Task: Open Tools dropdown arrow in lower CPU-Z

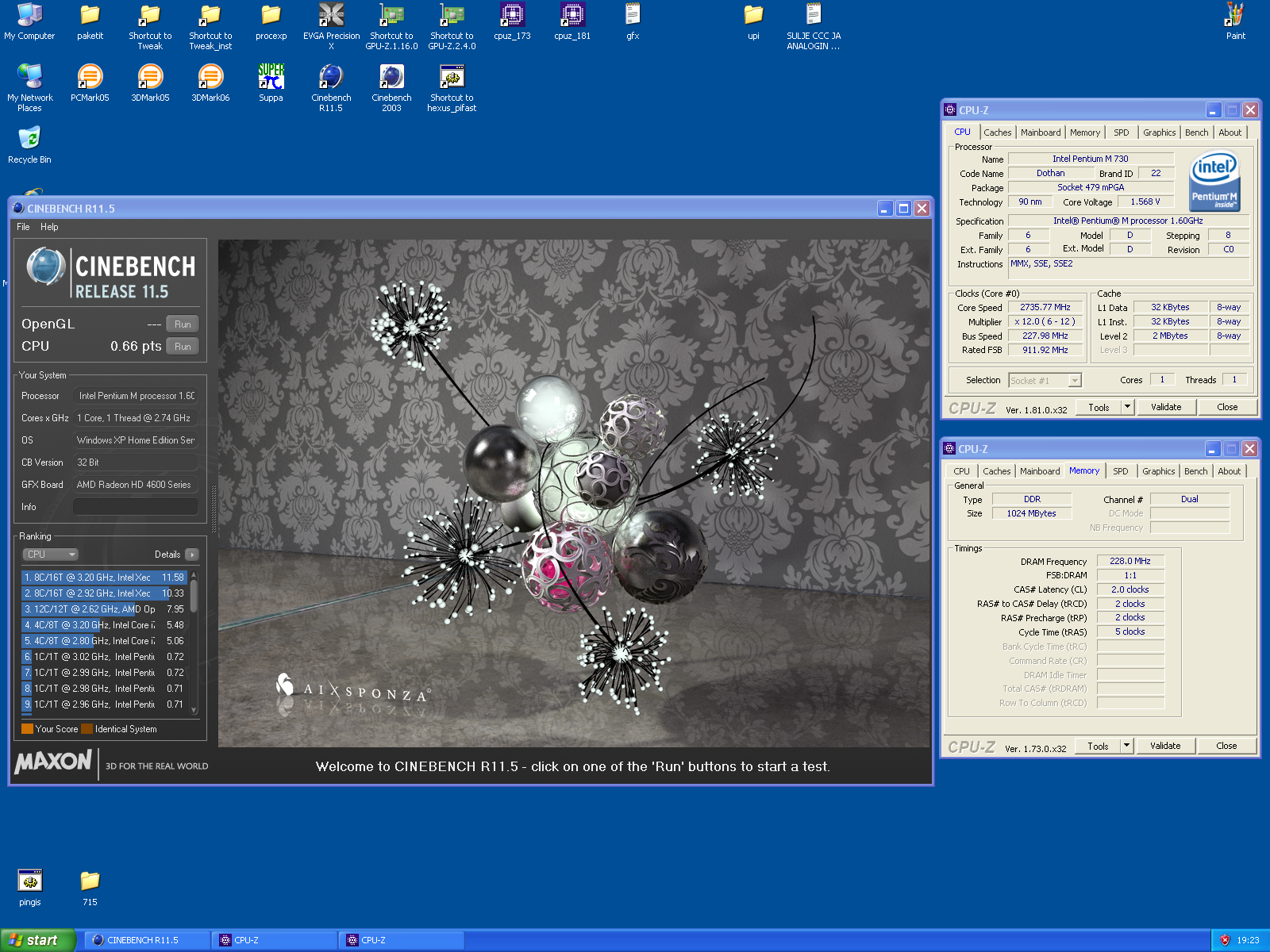Action: 1126,746
